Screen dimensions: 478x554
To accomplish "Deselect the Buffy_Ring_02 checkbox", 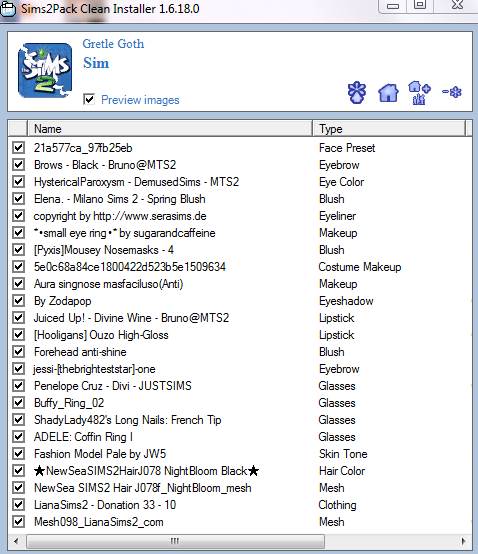I will tap(18, 403).
